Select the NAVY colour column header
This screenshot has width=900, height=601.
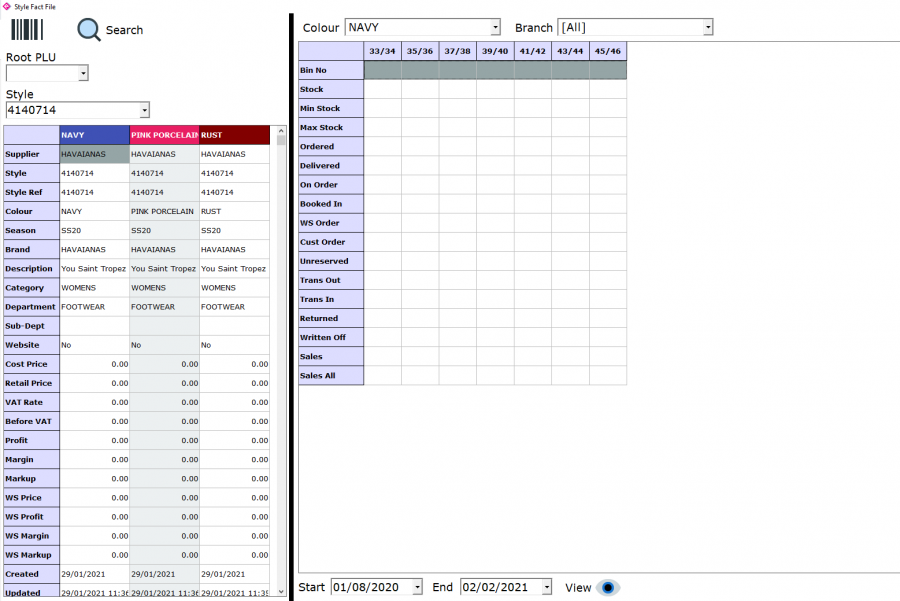click(95, 135)
